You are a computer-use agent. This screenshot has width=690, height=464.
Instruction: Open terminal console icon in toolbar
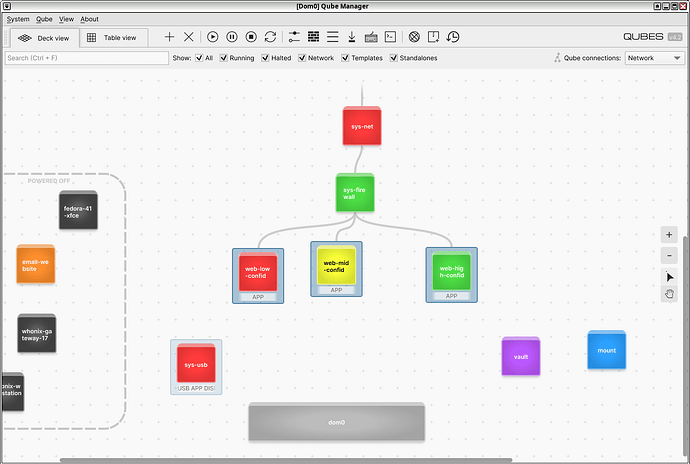click(x=390, y=37)
